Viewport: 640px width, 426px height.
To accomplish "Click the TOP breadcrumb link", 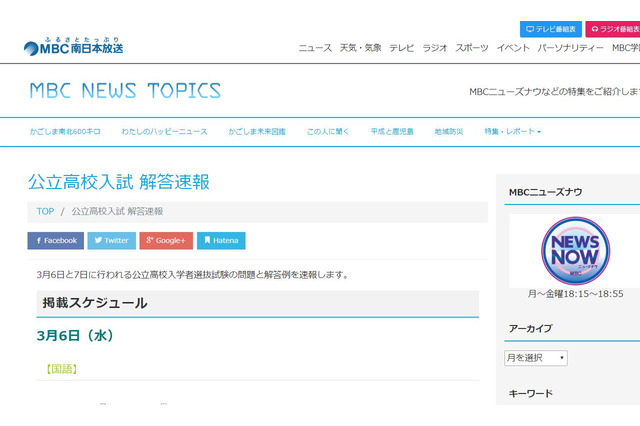I will click(45, 211).
